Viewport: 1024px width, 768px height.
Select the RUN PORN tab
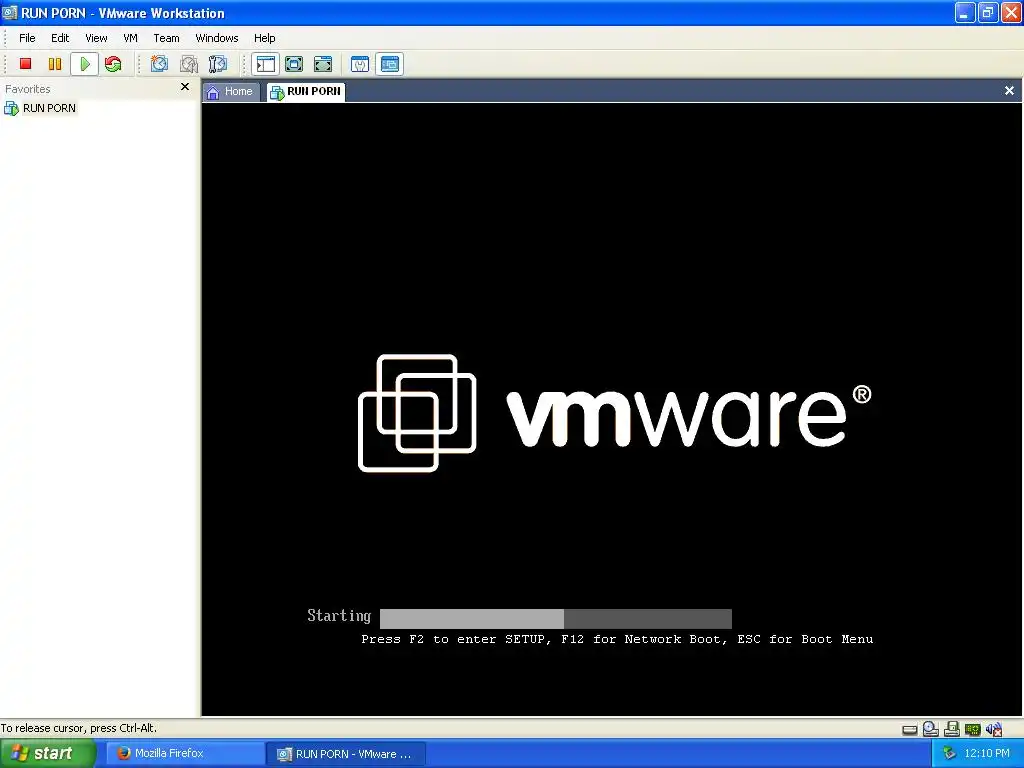pos(306,91)
